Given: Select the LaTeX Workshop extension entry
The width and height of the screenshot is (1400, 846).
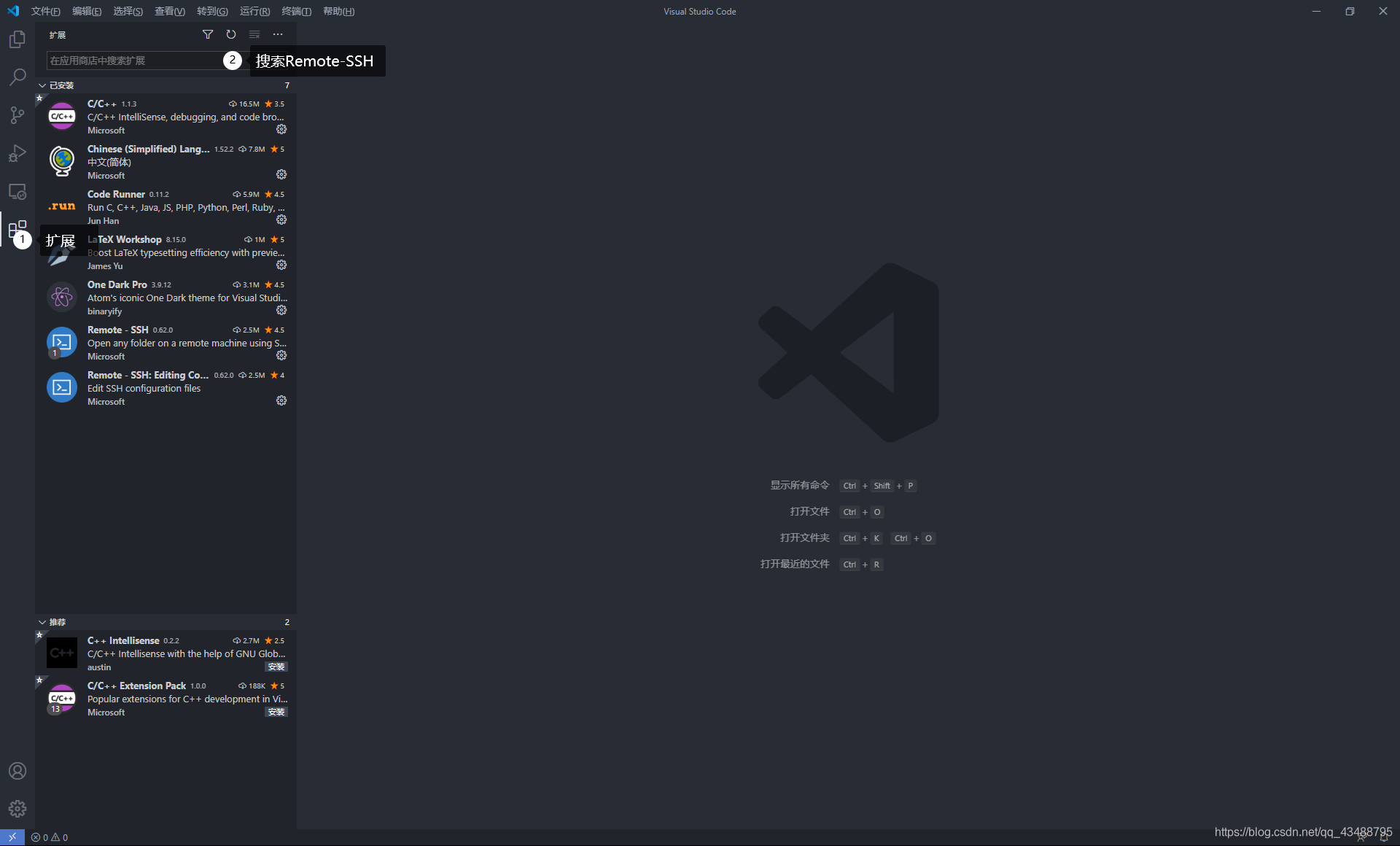Looking at the screenshot, I should pyautogui.click(x=166, y=252).
